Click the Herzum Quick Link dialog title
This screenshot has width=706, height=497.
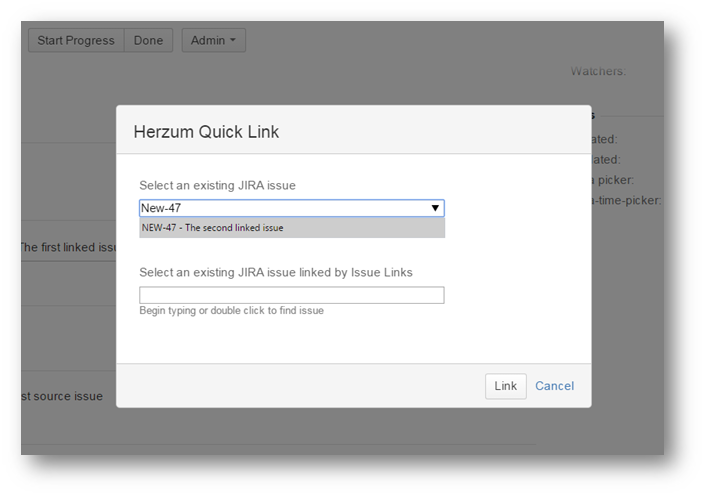coord(206,131)
